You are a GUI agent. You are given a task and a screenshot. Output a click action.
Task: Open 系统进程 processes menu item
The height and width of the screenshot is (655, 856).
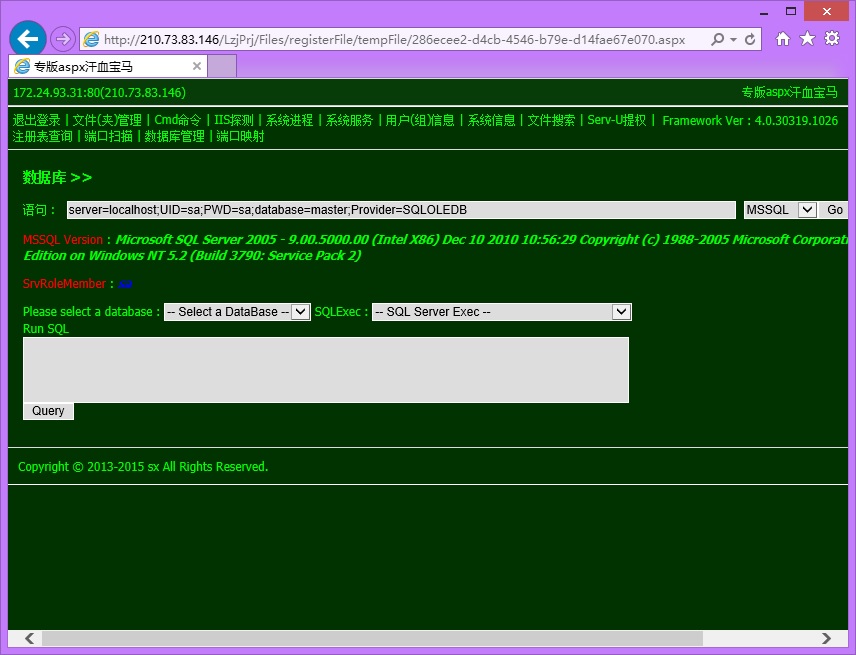point(289,120)
